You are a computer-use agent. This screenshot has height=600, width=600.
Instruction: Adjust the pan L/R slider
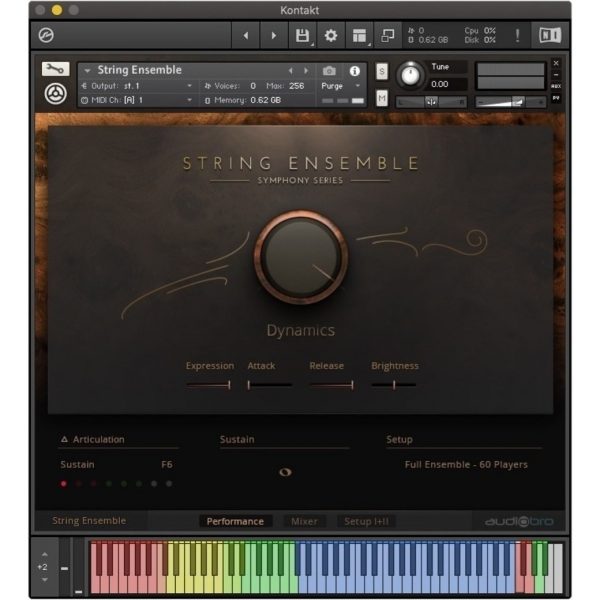(x=431, y=102)
